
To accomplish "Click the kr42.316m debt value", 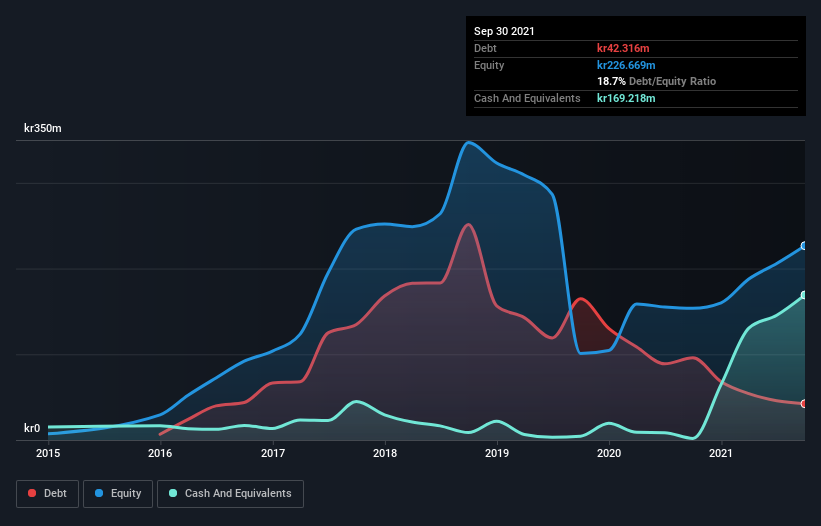I will coord(623,48).
